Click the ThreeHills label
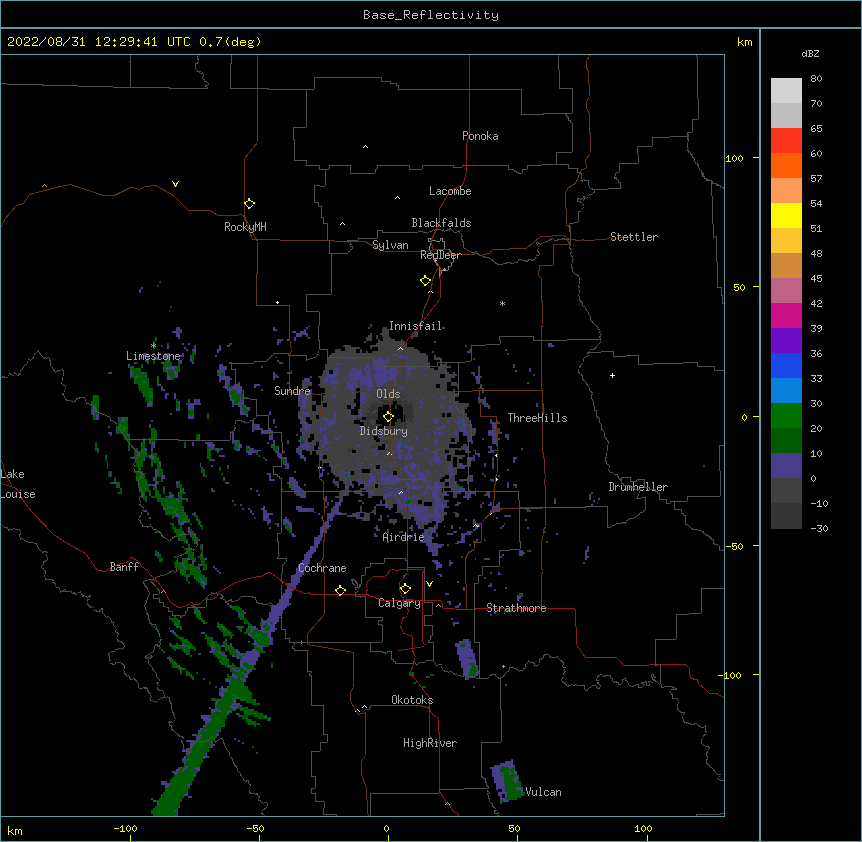The height and width of the screenshot is (842, 862). tap(537, 418)
